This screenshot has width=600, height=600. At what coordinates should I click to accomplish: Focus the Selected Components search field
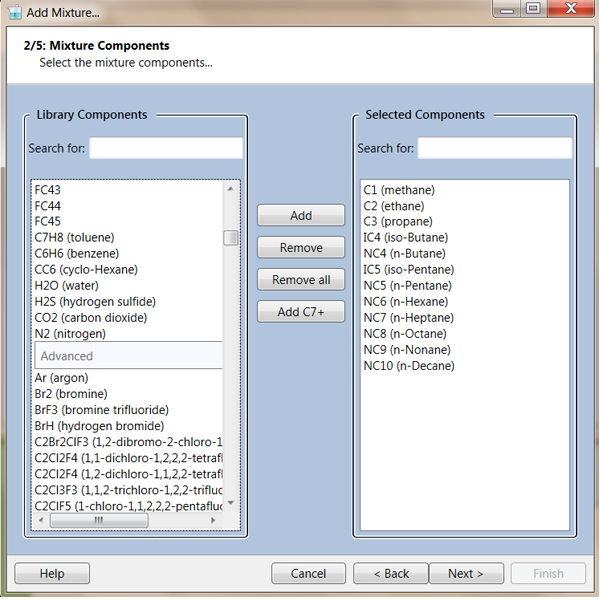coord(494,148)
